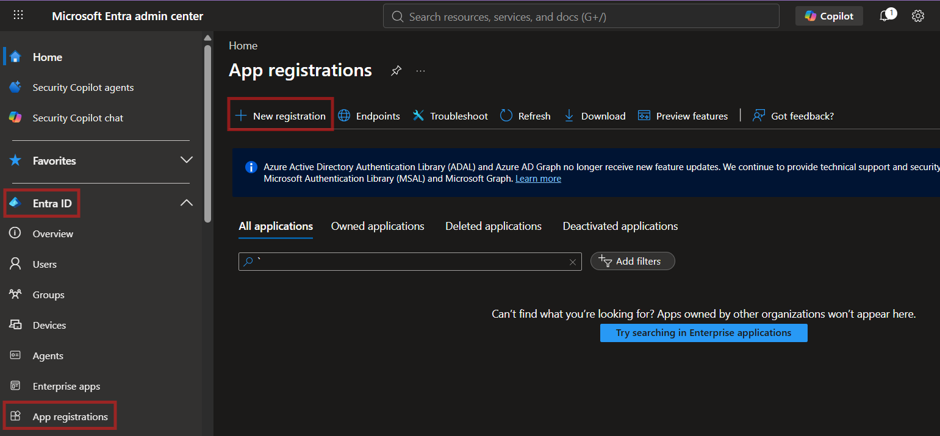Image resolution: width=940 pixels, height=436 pixels.
Task: Click the search resources input field
Action: point(581,16)
